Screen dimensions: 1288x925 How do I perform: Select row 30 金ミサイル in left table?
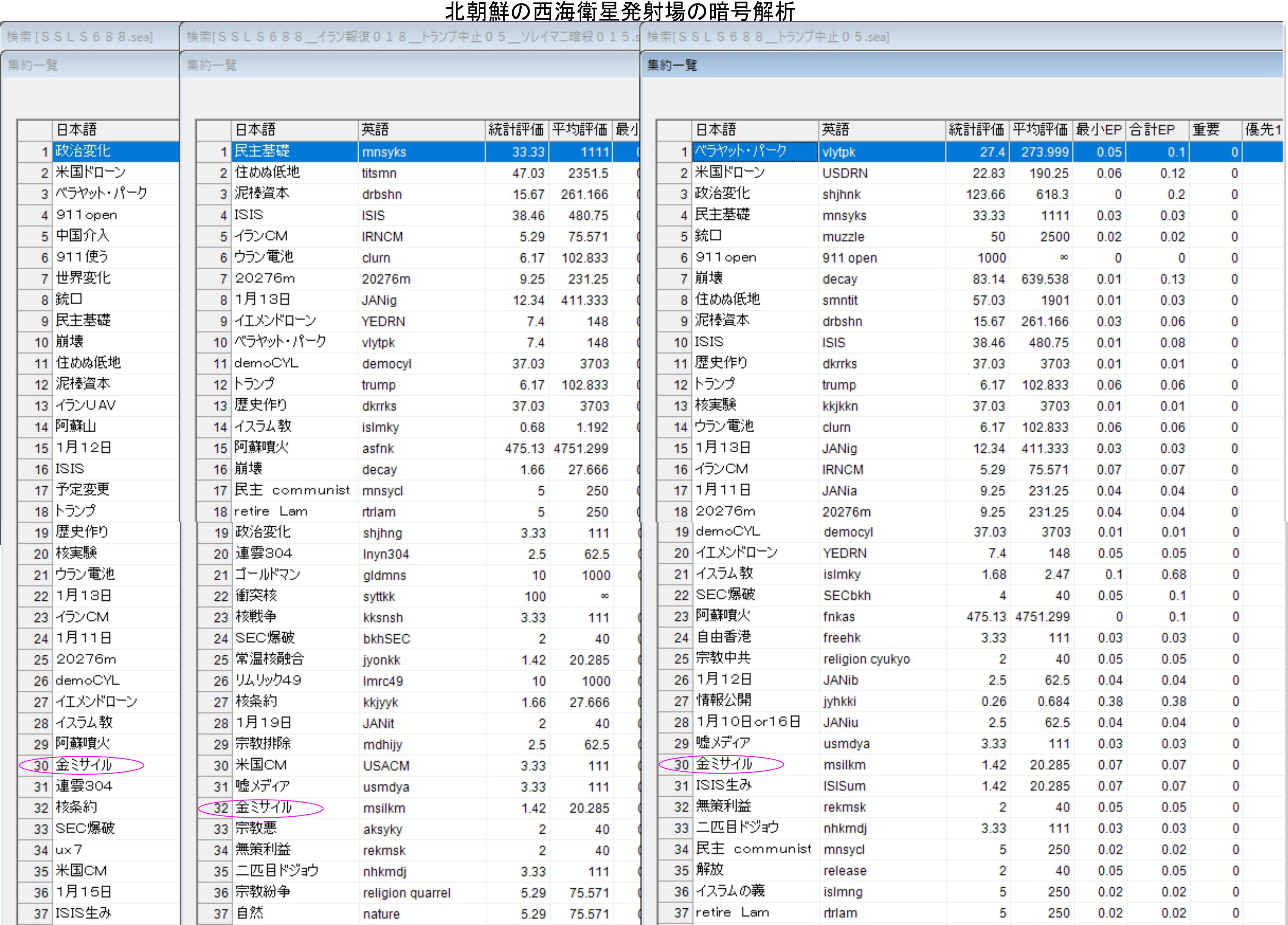(84, 765)
